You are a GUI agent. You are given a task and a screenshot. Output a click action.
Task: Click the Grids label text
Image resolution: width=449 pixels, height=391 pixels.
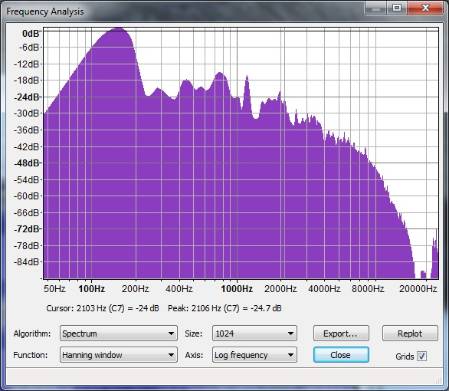tap(405, 357)
